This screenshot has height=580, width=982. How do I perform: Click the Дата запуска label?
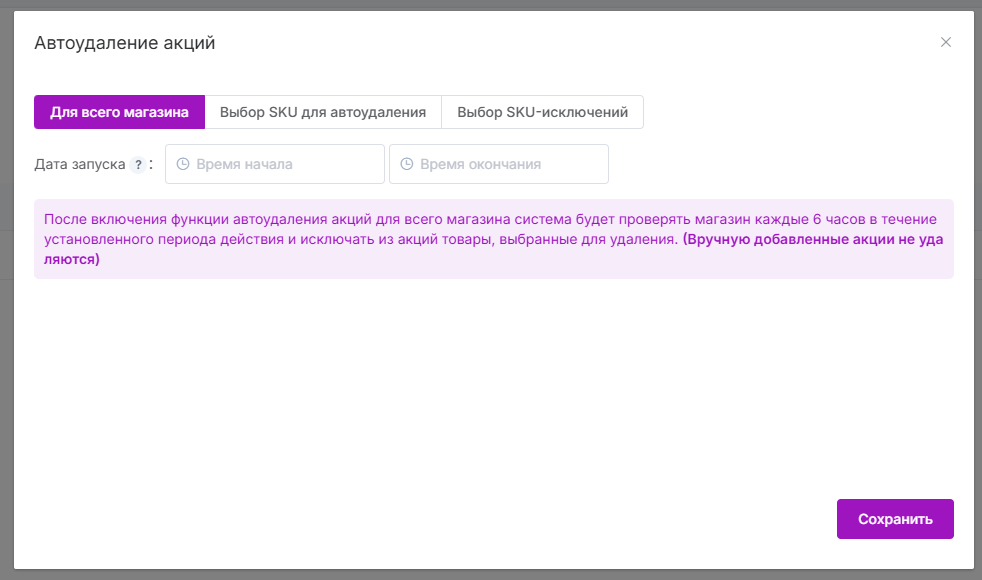click(x=79, y=164)
